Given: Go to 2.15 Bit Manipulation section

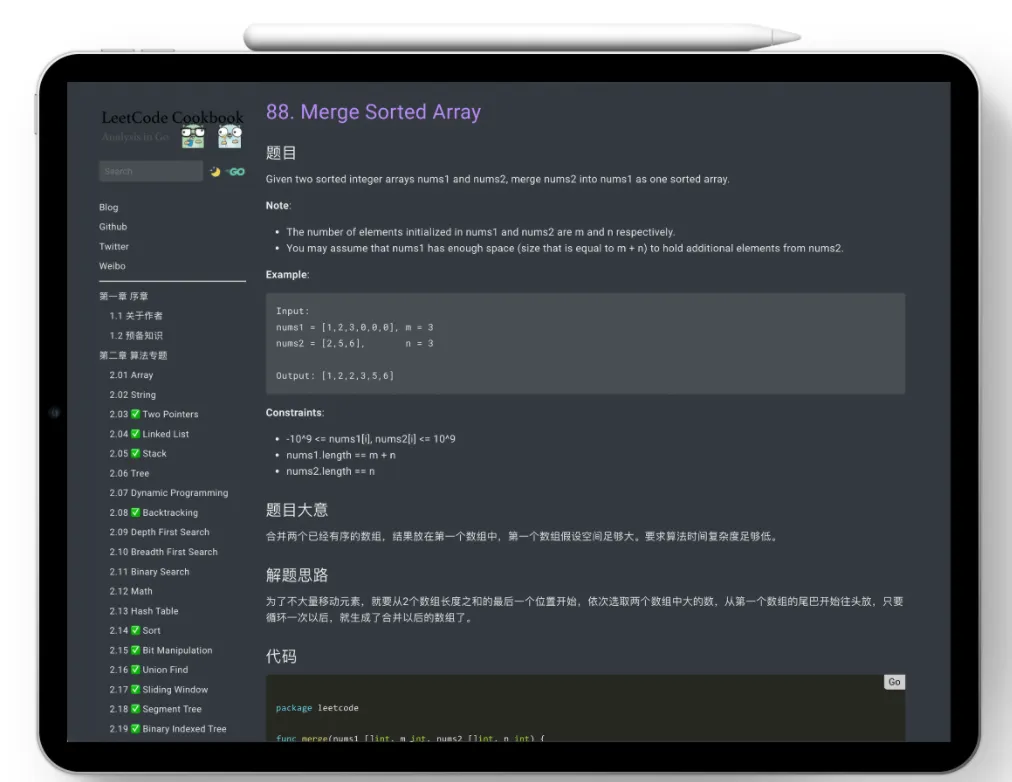Looking at the screenshot, I should pos(161,650).
